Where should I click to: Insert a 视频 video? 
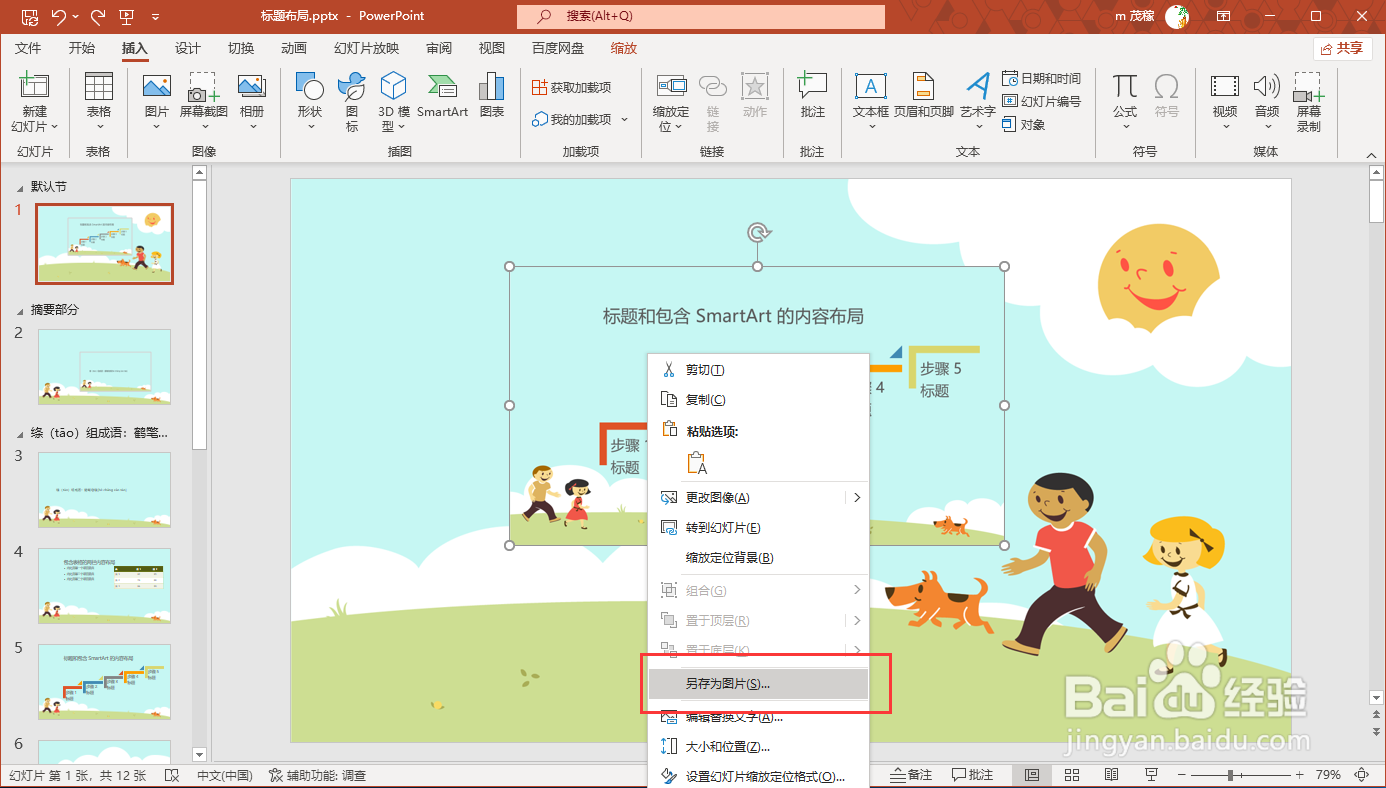(1225, 87)
